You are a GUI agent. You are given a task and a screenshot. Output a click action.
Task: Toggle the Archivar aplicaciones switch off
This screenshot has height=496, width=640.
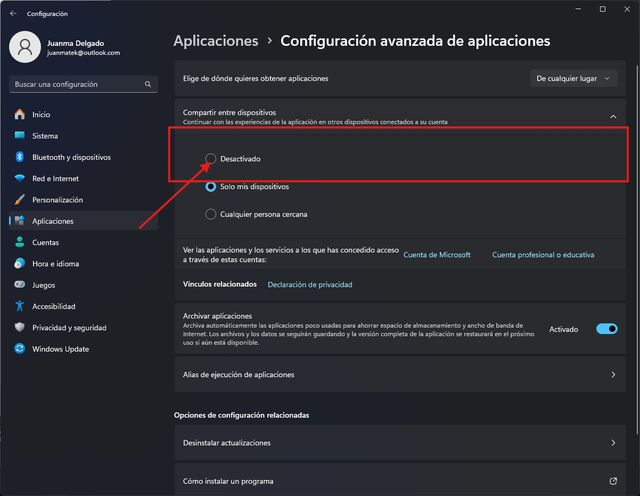pos(606,328)
